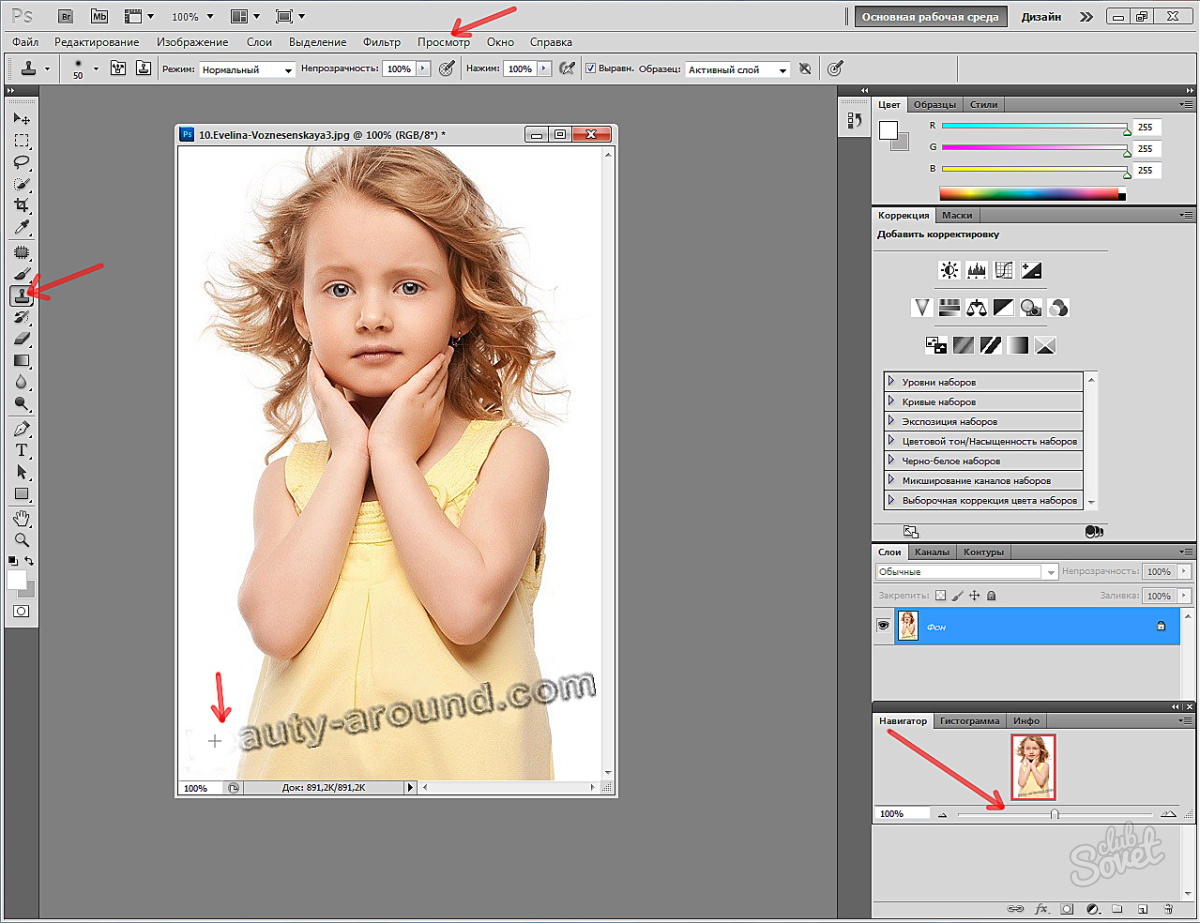
Task: Add a Gradient Map adjustment icon
Action: tap(1018, 345)
